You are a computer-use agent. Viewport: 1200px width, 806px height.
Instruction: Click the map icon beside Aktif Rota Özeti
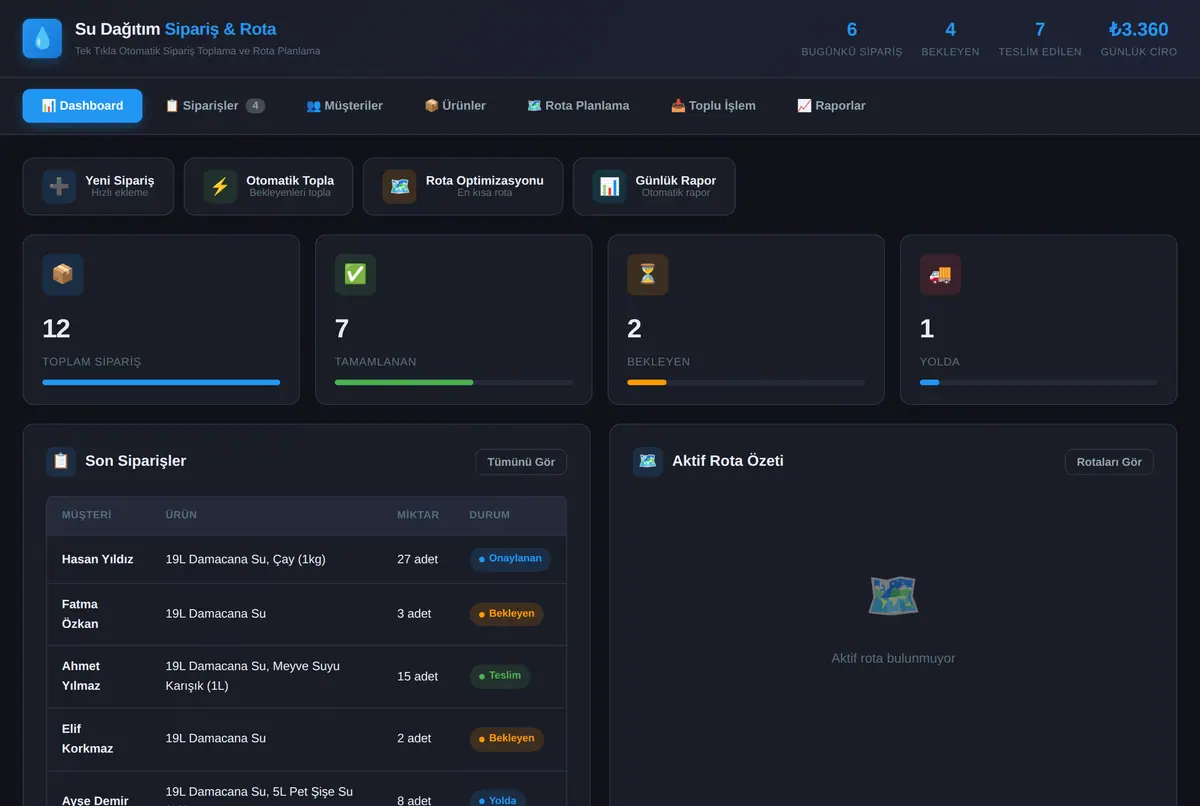(x=648, y=461)
